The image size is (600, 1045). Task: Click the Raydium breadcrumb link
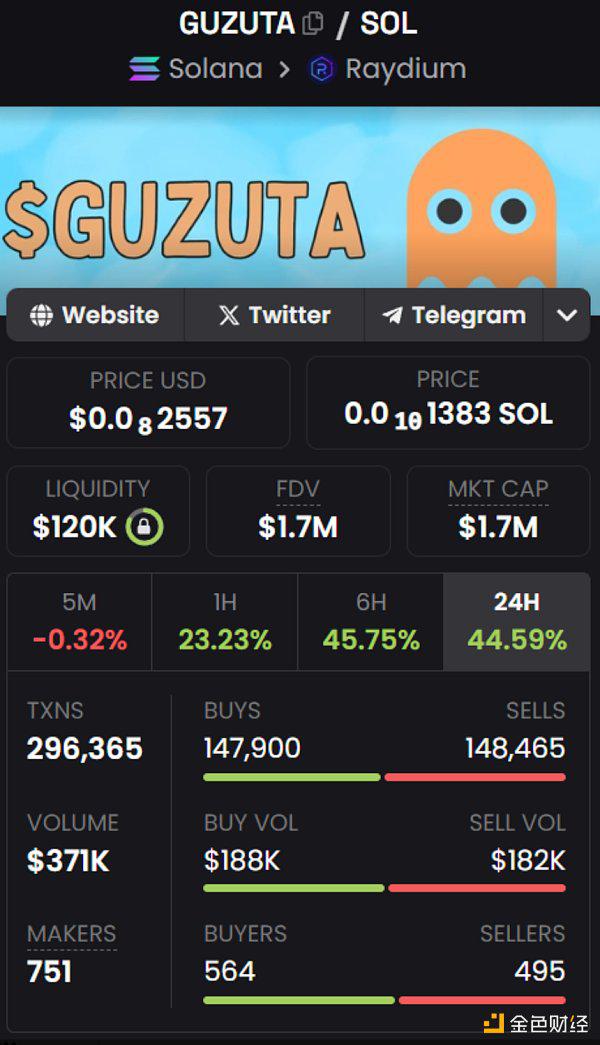click(x=405, y=69)
